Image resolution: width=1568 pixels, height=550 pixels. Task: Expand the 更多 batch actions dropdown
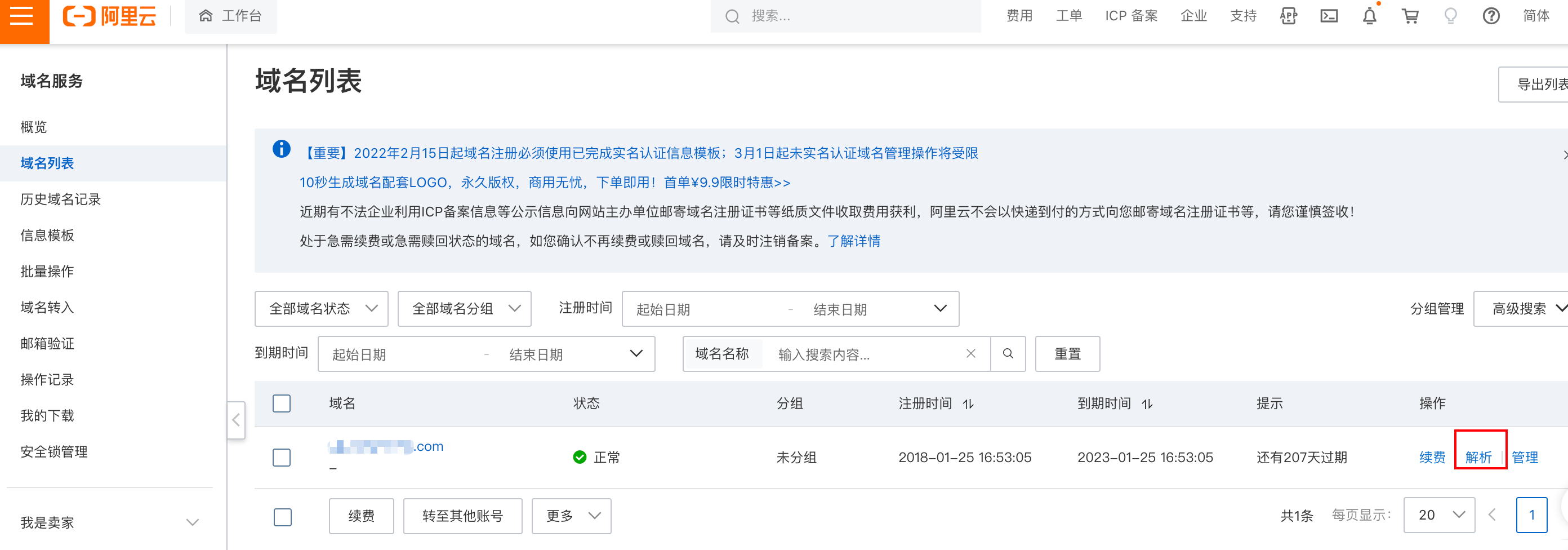(x=571, y=517)
